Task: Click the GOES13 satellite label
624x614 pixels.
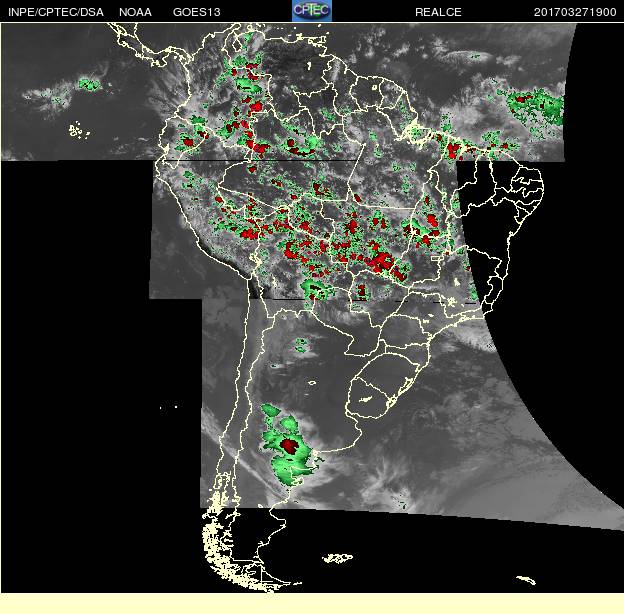Action: point(197,12)
